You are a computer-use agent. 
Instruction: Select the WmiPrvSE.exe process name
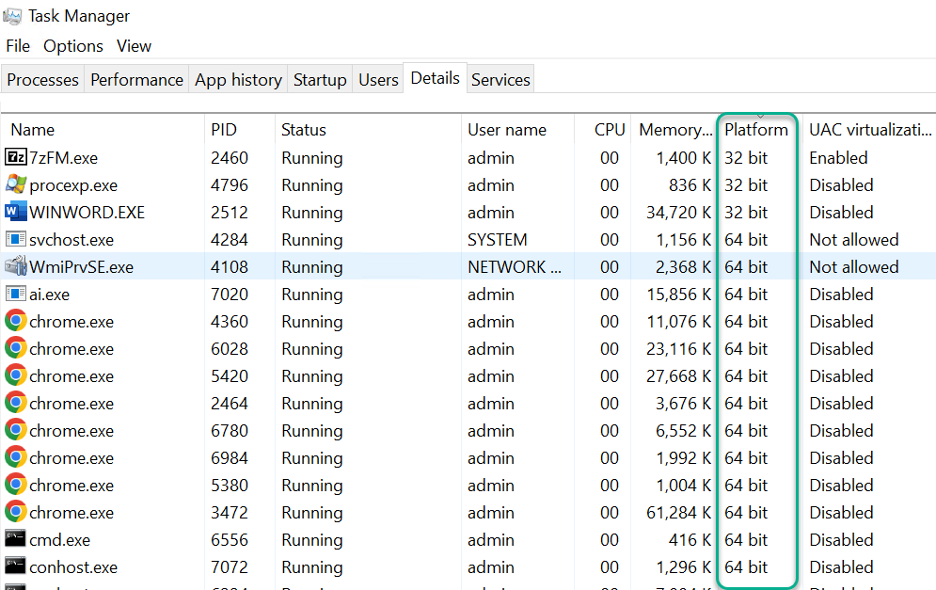pyautogui.click(x=81, y=268)
